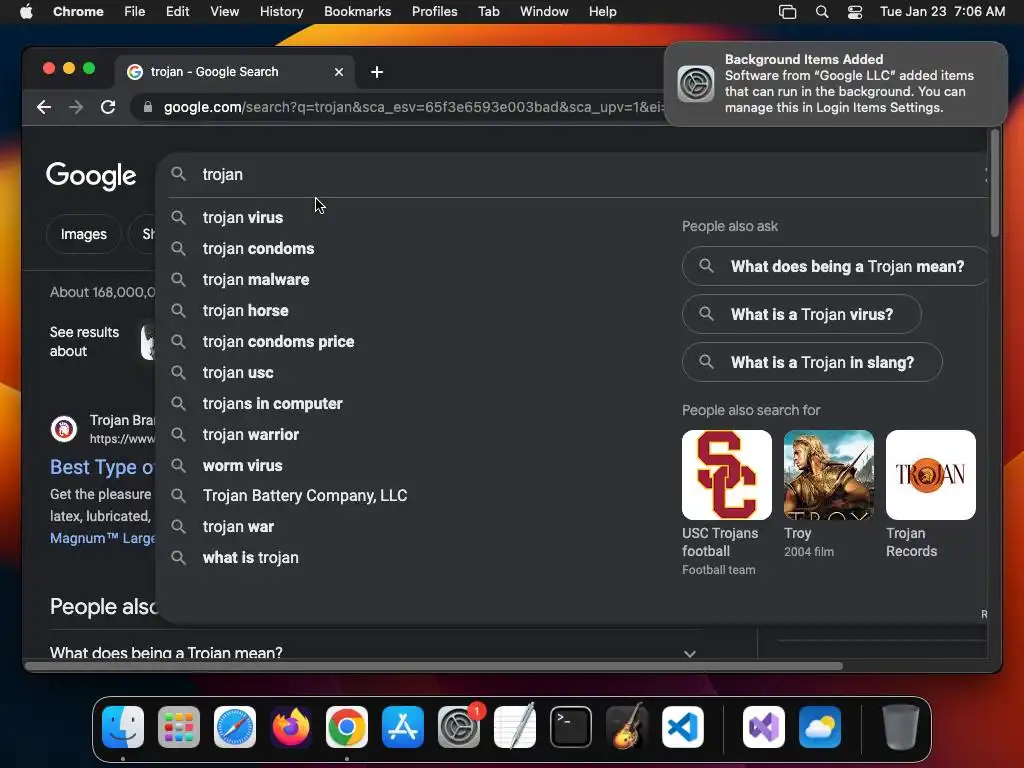The width and height of the screenshot is (1024, 768).
Task: Open the Trash in the Dock
Action: 901,727
